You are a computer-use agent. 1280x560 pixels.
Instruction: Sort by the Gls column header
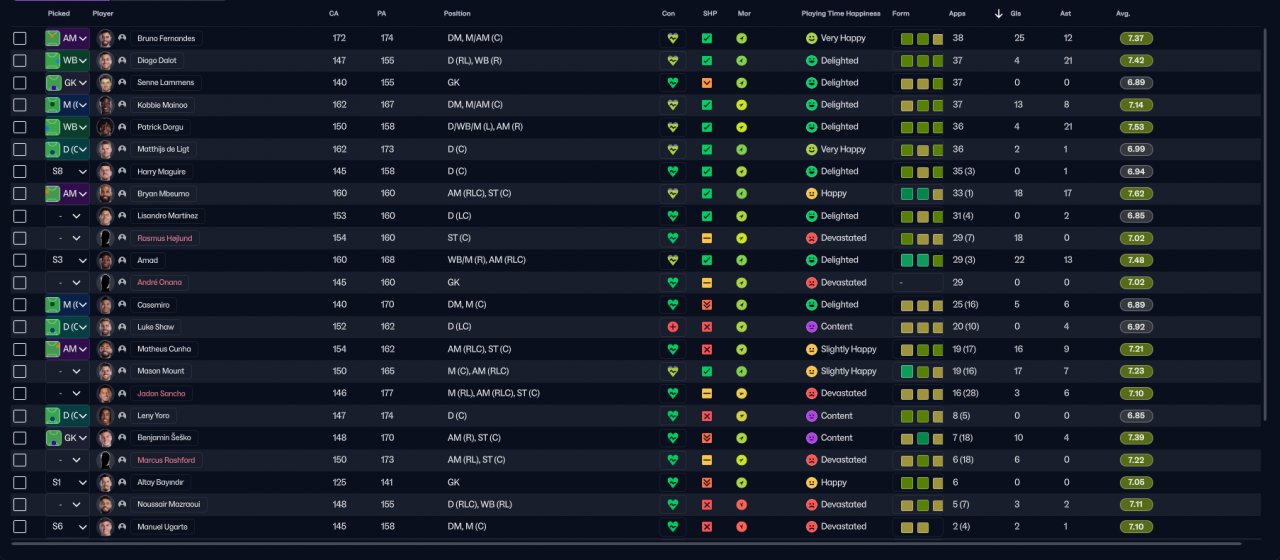click(x=1016, y=13)
